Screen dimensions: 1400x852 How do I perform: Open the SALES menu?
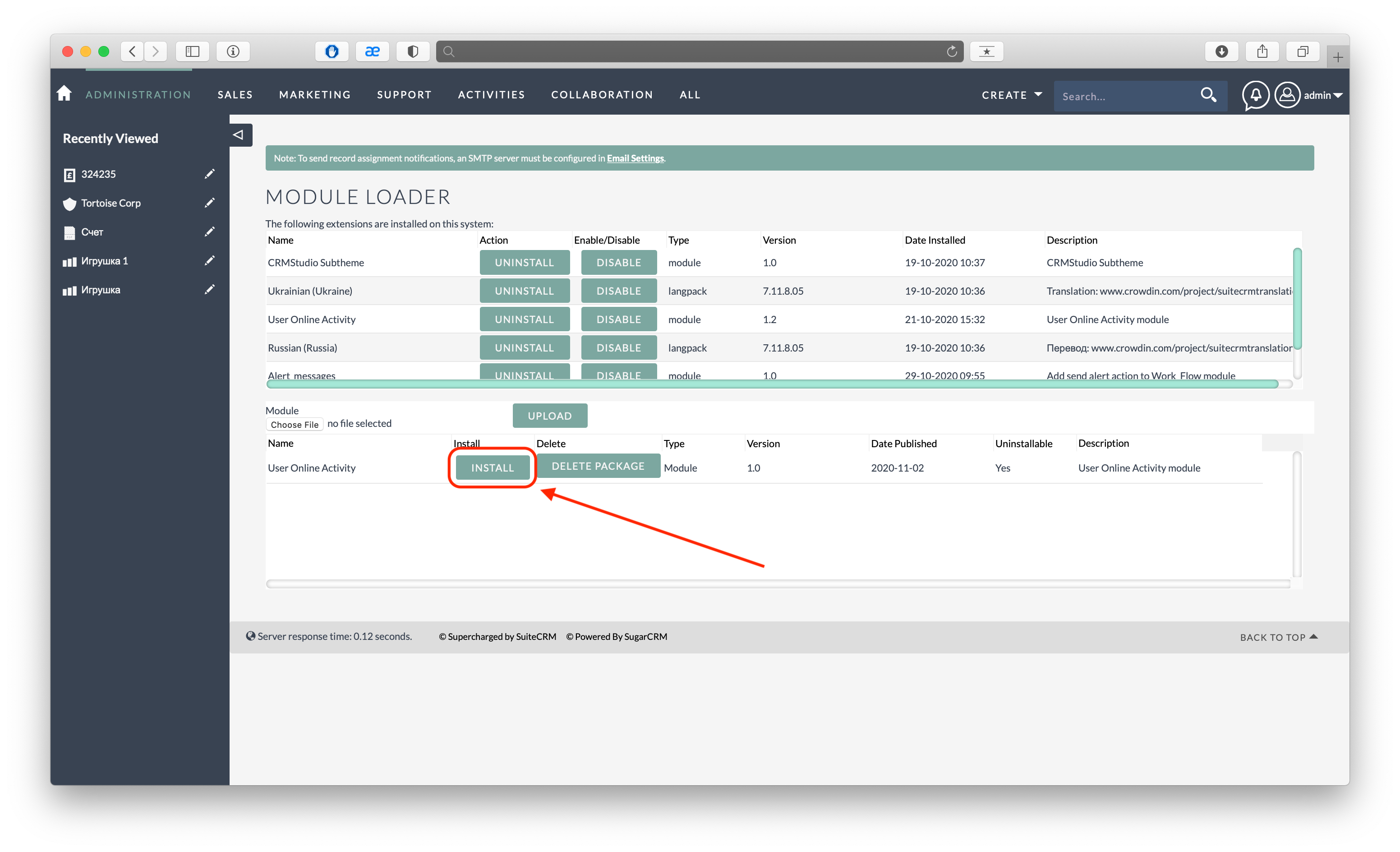235,94
